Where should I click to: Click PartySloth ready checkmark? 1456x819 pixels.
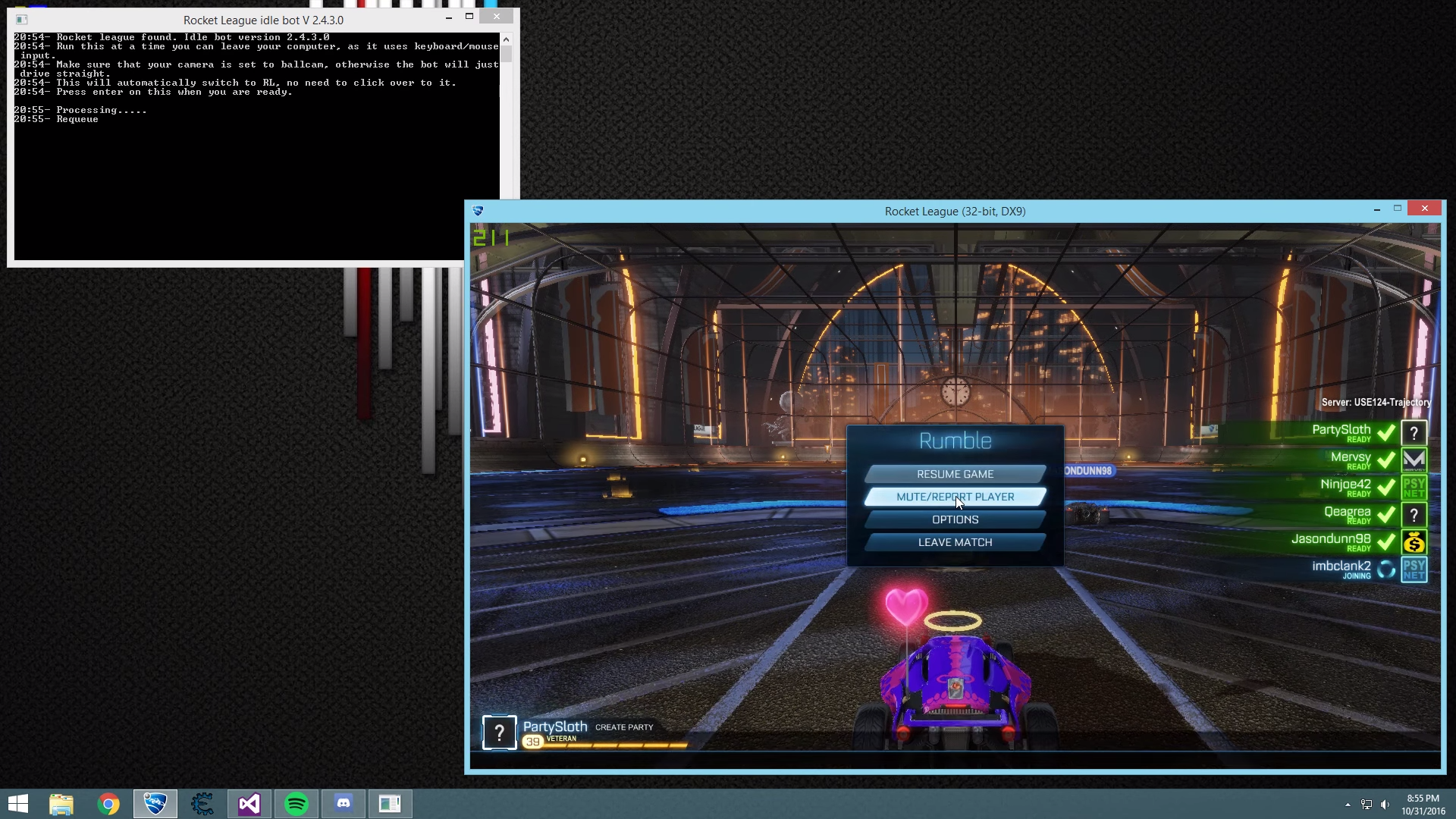1386,433
